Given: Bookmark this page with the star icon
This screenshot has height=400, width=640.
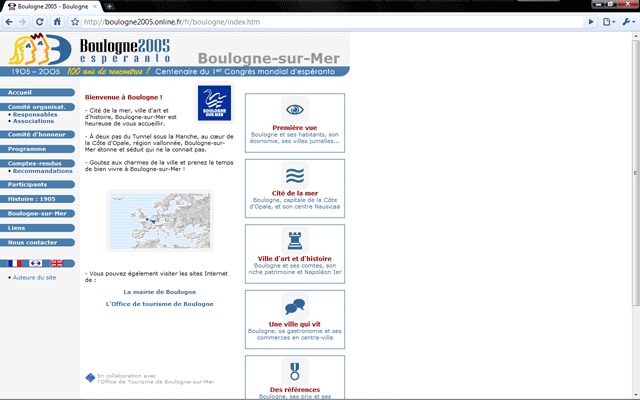Looking at the screenshot, I should coord(75,22).
